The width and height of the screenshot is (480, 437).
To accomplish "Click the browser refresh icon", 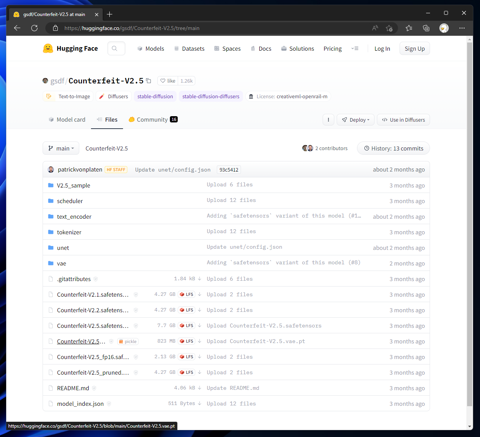I will click(34, 28).
